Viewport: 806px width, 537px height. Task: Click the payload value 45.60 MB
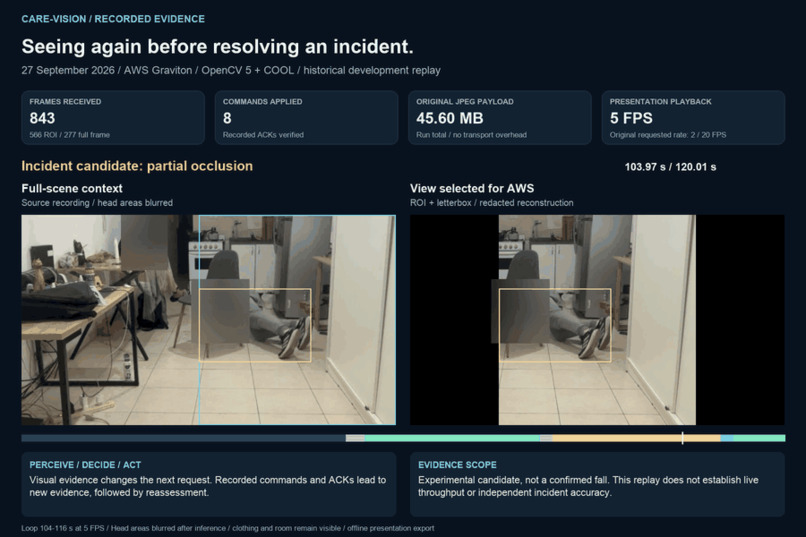(x=450, y=118)
